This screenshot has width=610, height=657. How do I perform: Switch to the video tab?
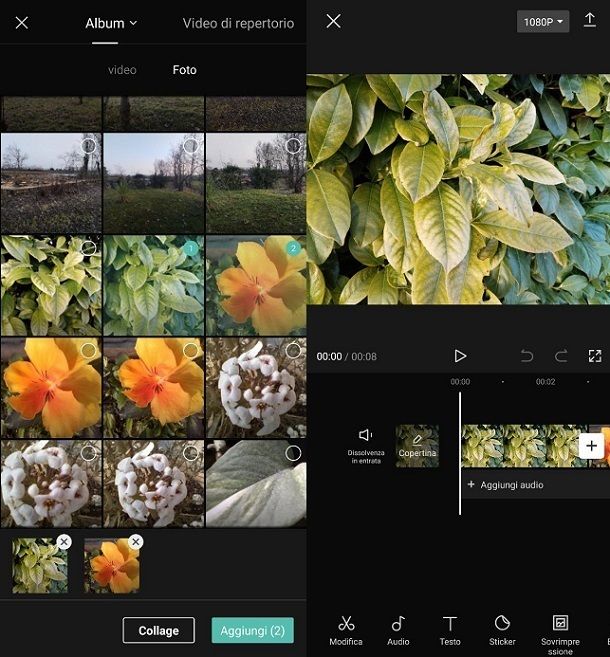[x=122, y=70]
